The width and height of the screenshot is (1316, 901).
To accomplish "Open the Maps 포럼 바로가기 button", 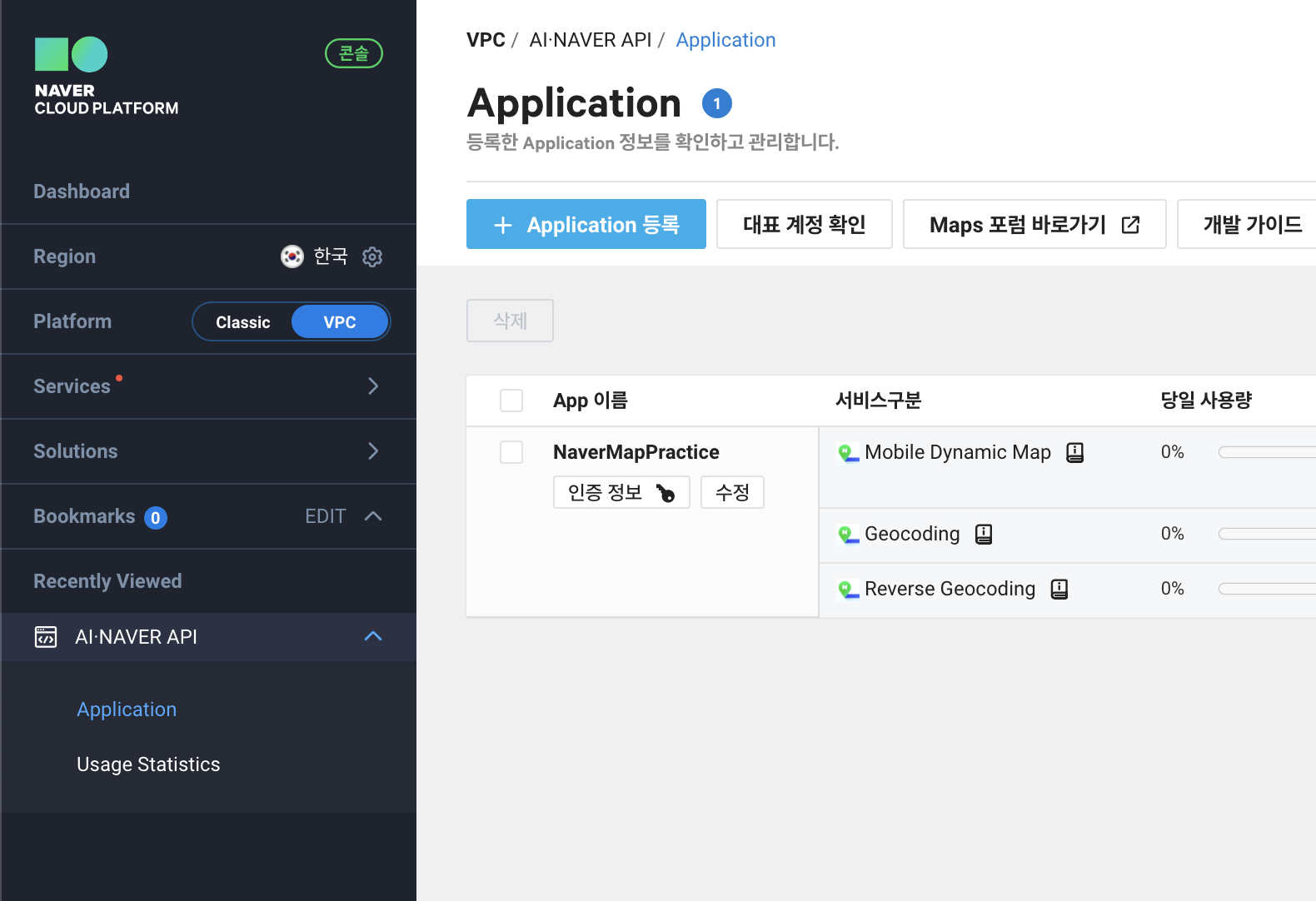I will point(1034,224).
